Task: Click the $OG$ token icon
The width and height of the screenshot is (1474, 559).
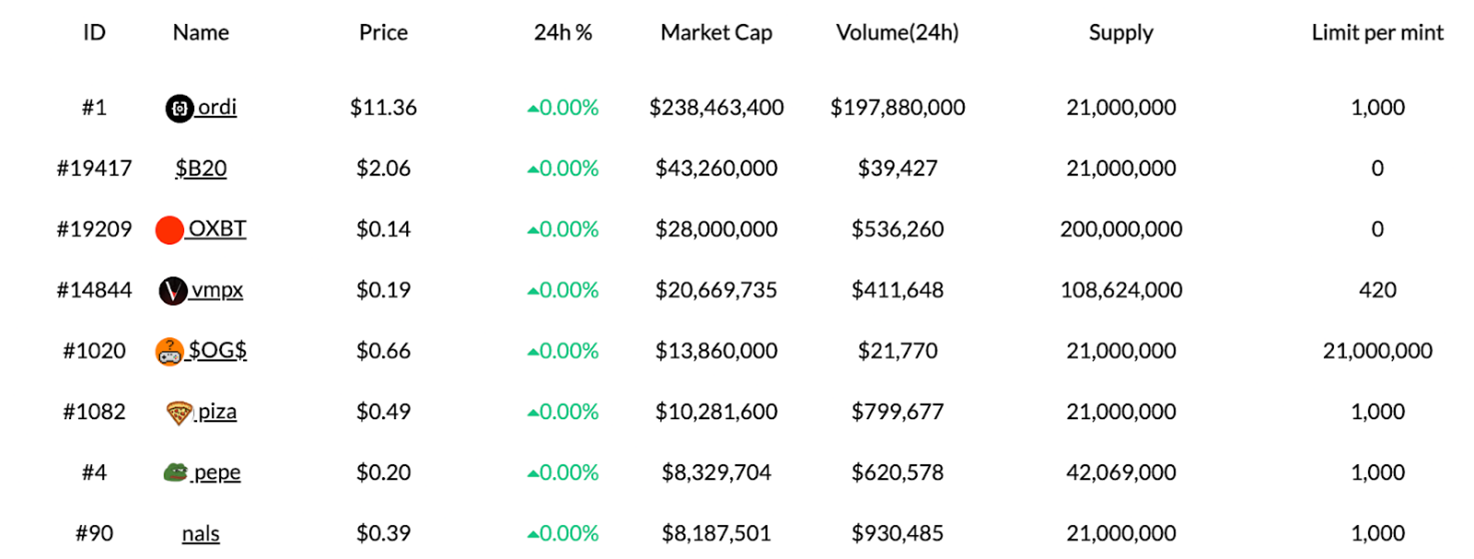Action: [x=169, y=352]
